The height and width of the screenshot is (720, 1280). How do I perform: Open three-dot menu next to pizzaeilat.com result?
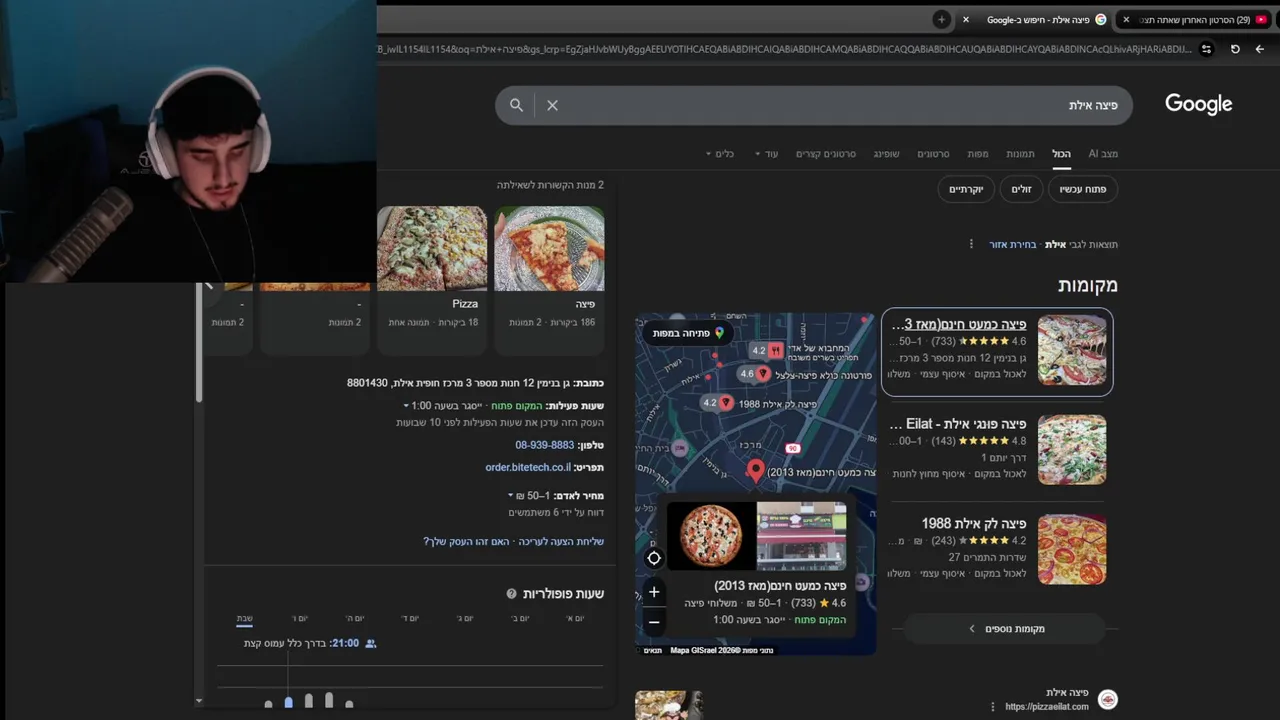tap(992, 706)
